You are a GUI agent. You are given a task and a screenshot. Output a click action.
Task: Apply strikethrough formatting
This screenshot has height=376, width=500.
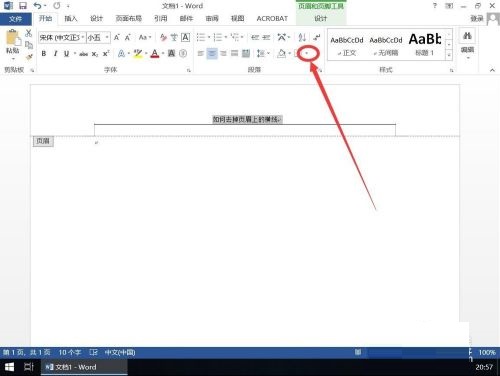(83, 54)
